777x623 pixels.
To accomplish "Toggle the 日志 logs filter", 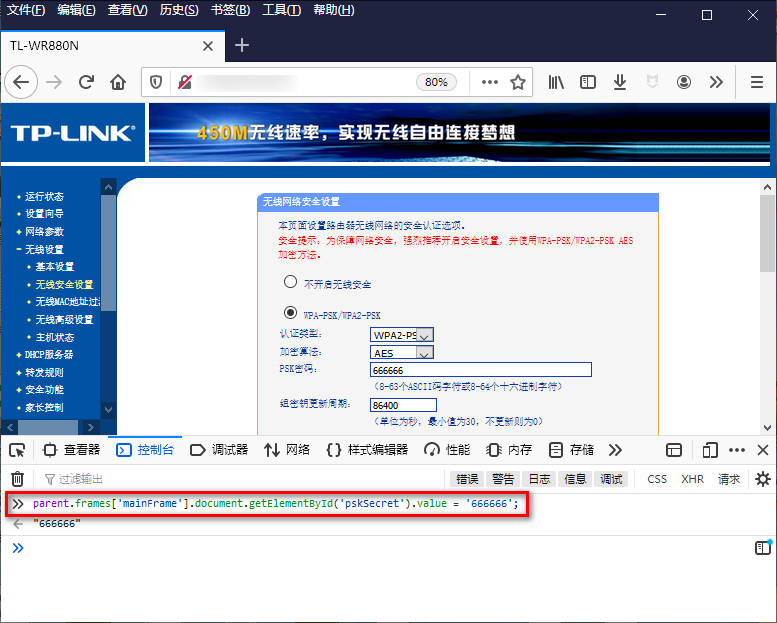I will [x=539, y=479].
